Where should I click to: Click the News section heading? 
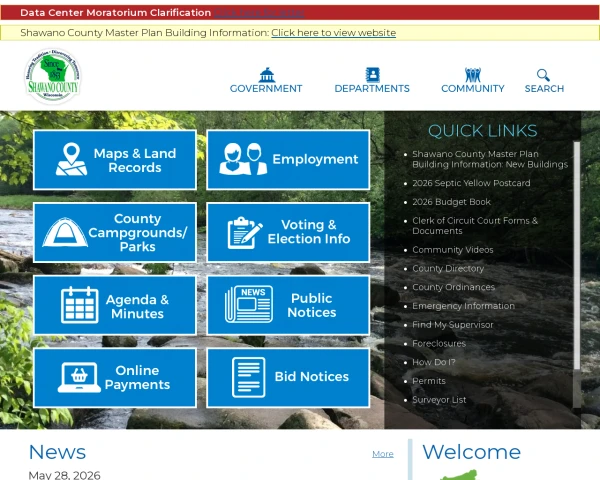(x=57, y=452)
